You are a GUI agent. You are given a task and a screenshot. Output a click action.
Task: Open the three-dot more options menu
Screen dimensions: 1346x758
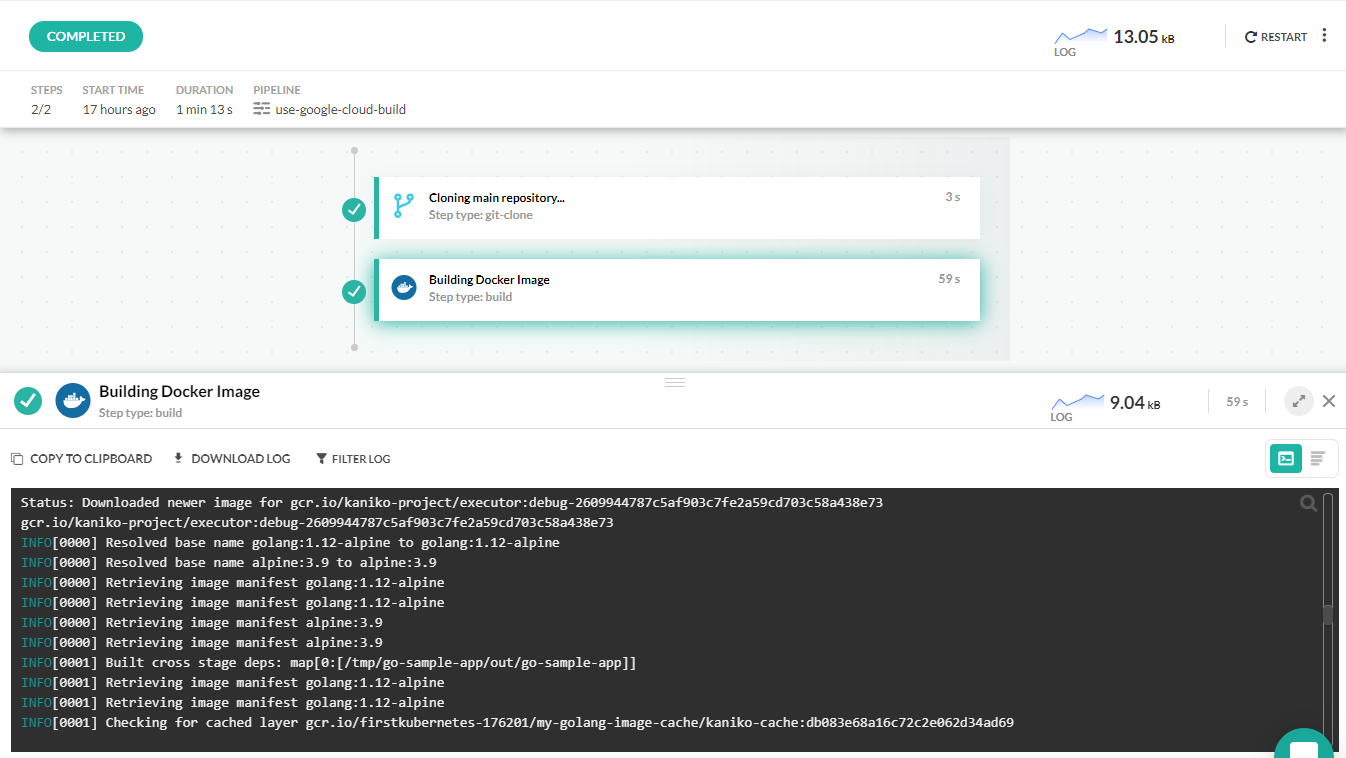coord(1324,36)
